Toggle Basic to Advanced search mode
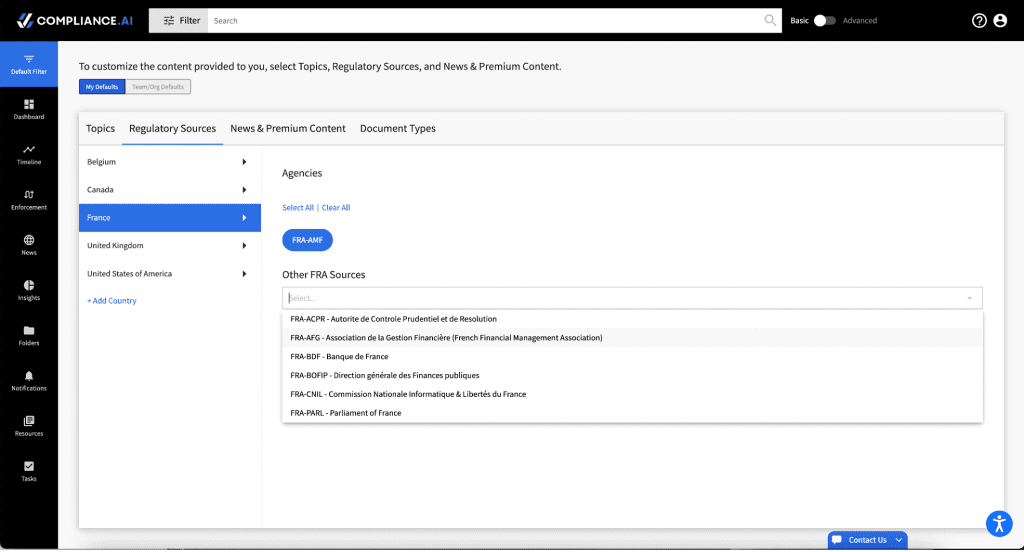Screen dimensions: 1024x552 coord(824,21)
